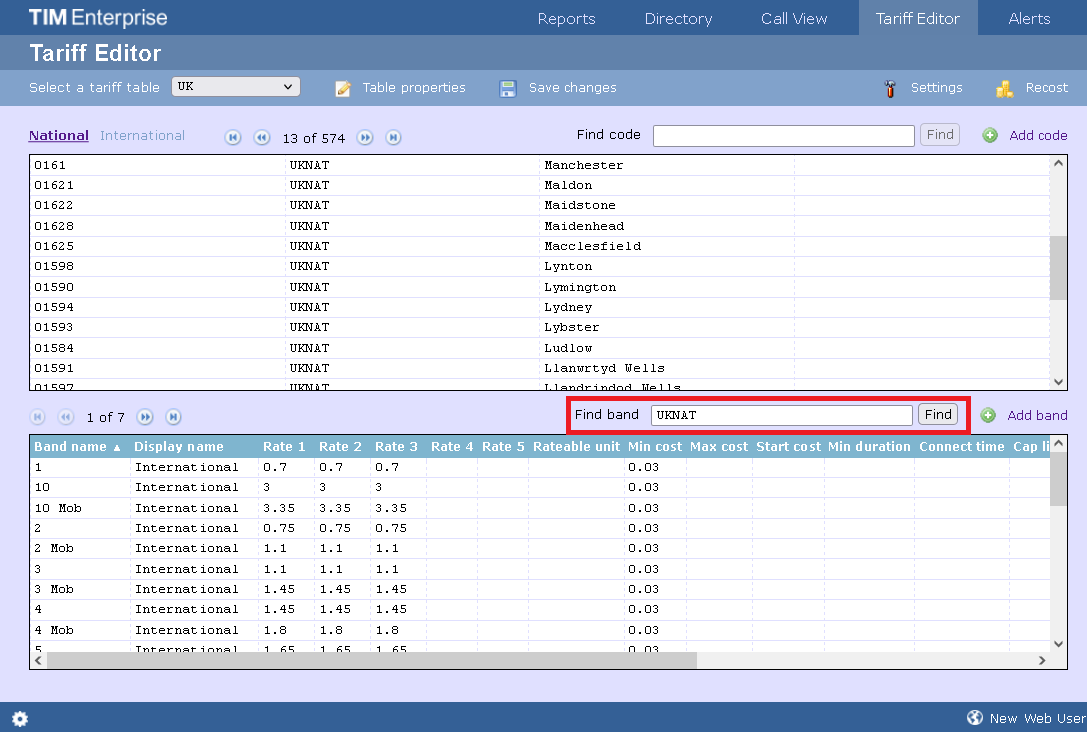Click the Connect time column header
1087x732 pixels.
962,447
